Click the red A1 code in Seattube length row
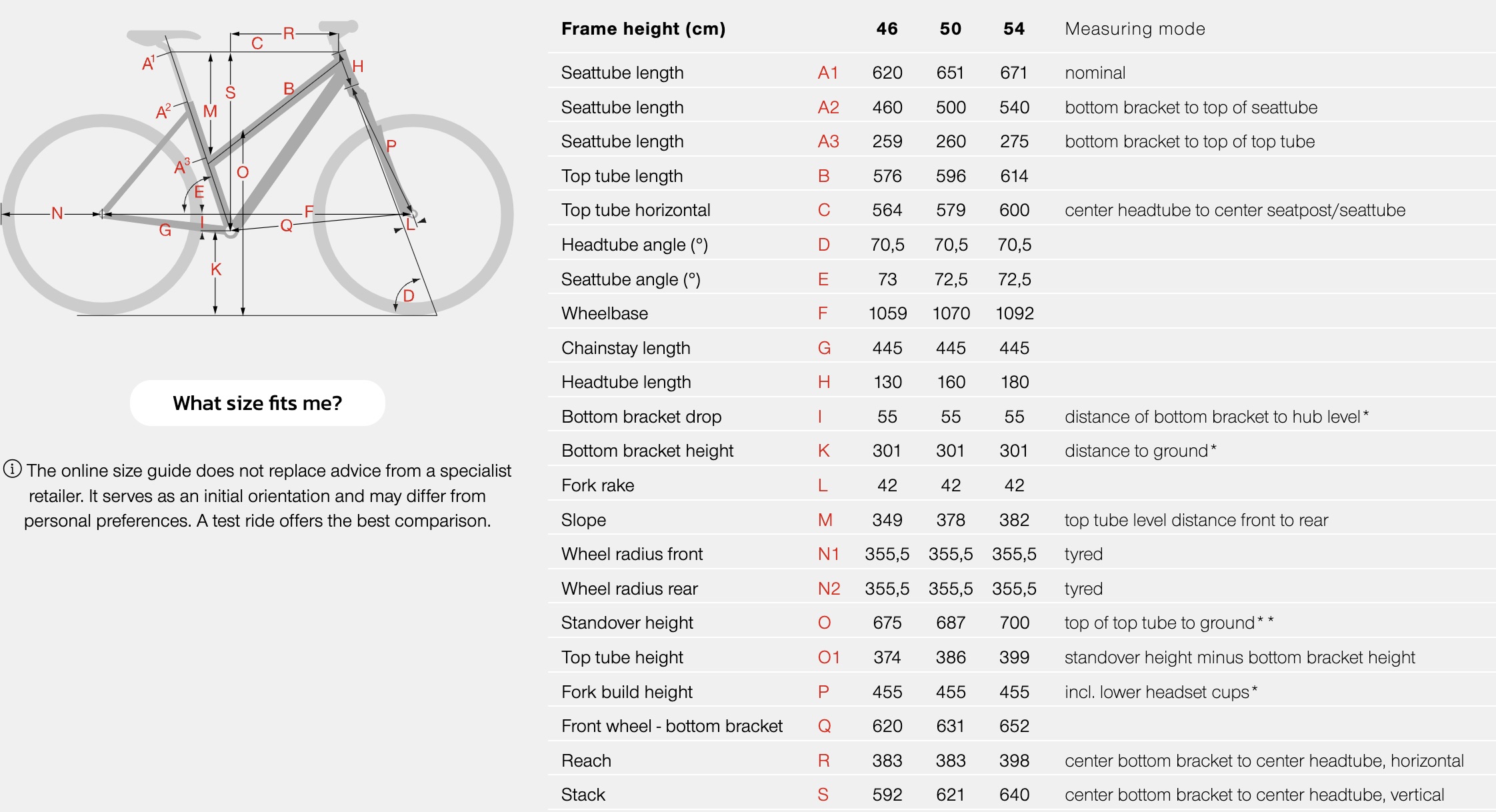The image size is (1496, 812). [828, 73]
